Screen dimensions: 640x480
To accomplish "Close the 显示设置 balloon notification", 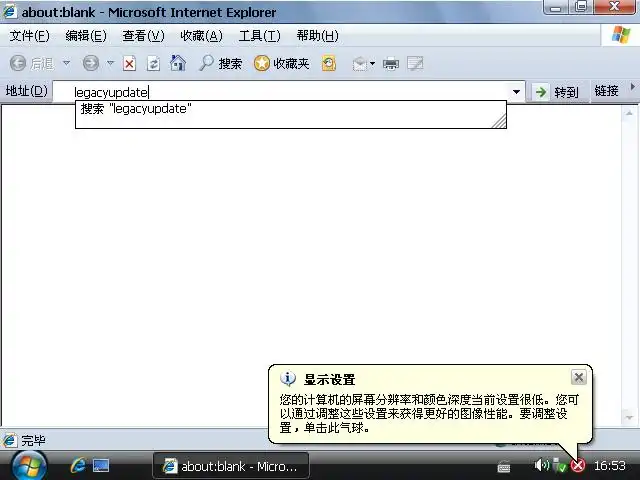I will point(578,378).
